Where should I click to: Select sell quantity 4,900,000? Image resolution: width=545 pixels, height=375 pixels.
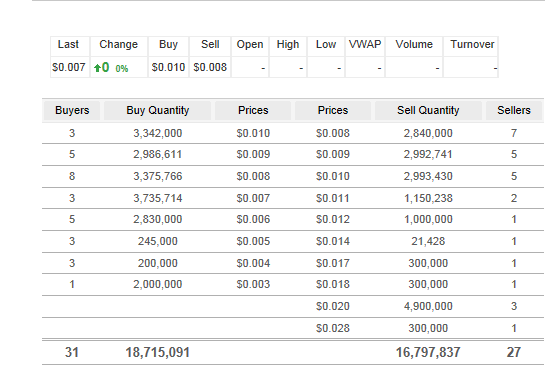click(x=428, y=307)
